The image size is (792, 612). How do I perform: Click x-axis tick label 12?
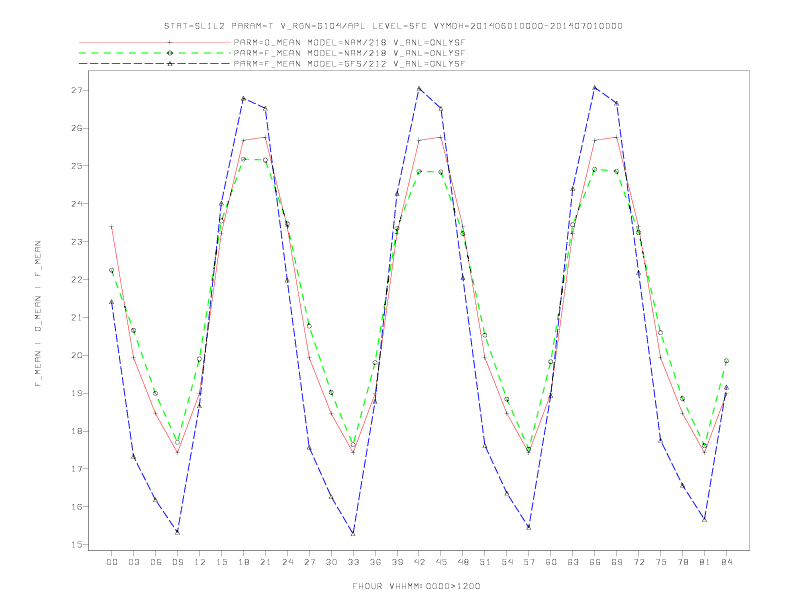[200, 562]
